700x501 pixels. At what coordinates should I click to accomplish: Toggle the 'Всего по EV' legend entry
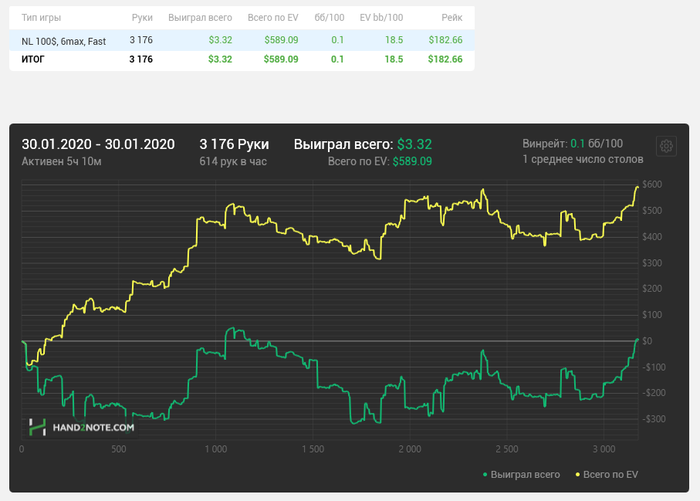tap(606, 475)
